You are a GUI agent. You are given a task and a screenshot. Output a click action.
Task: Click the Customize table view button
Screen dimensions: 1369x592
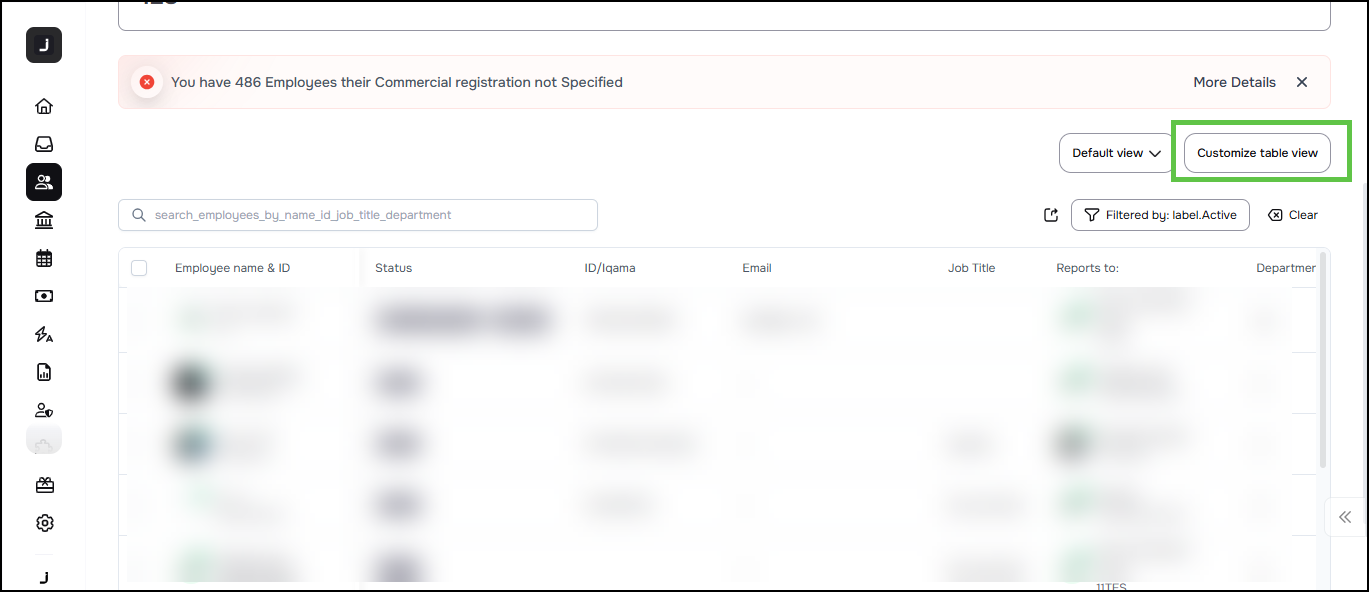tap(1257, 153)
